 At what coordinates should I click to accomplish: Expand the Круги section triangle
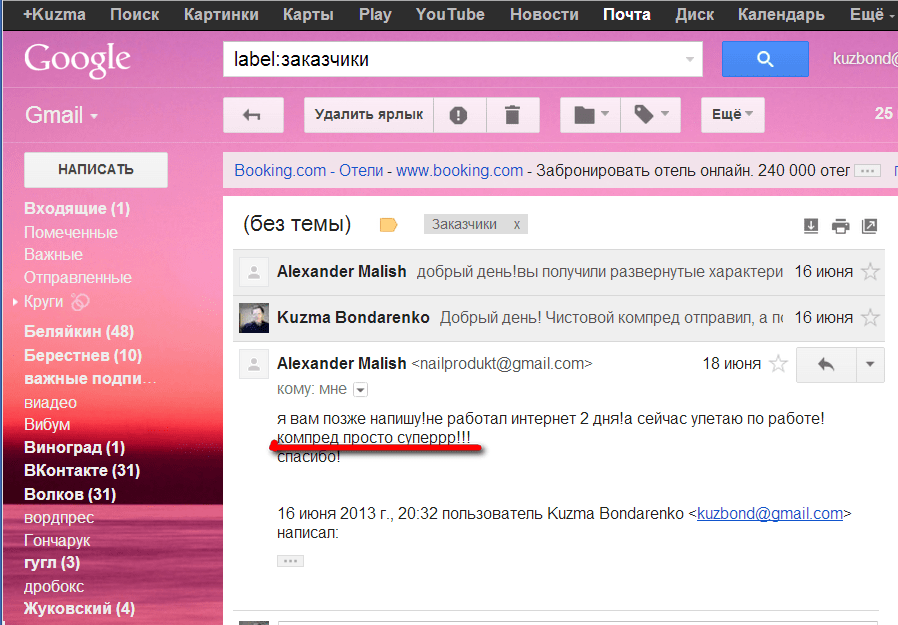pos(15,301)
